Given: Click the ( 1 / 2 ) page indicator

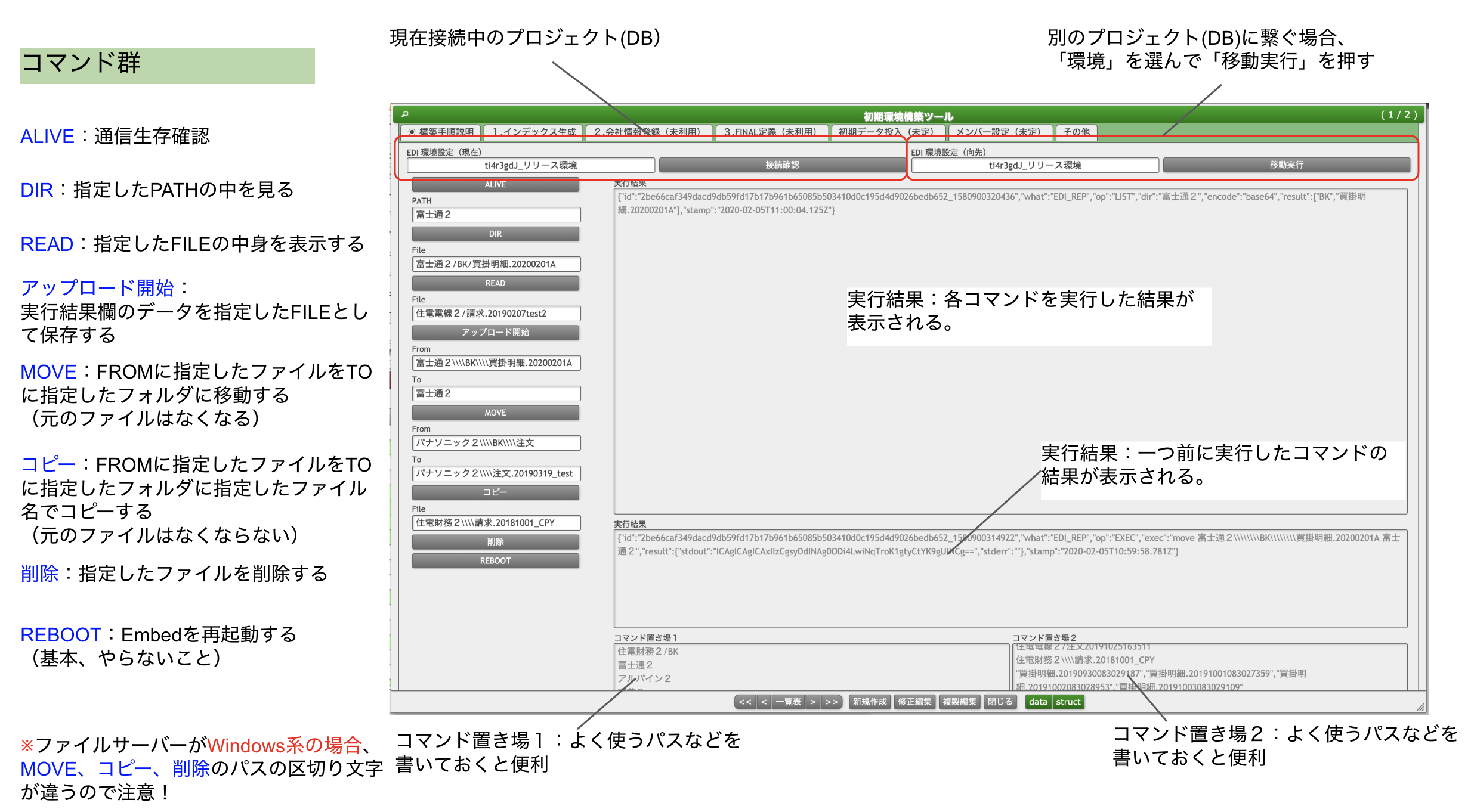Looking at the screenshot, I should point(1399,115).
